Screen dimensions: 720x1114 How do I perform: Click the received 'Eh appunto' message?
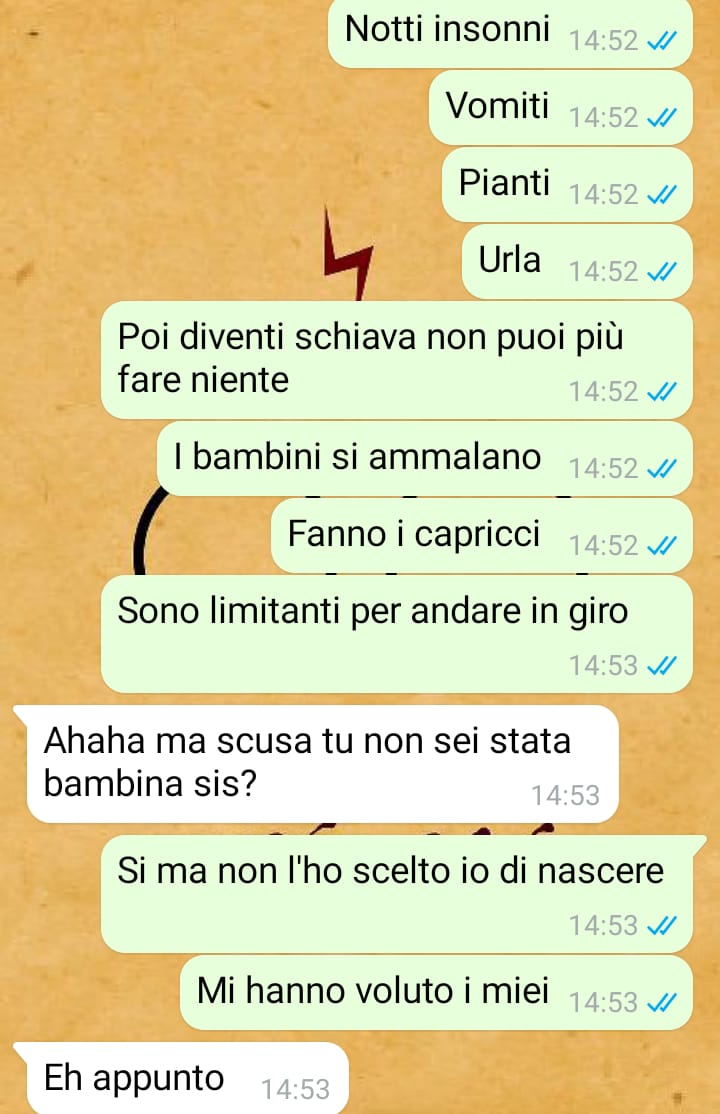pyautogui.click(x=181, y=1078)
